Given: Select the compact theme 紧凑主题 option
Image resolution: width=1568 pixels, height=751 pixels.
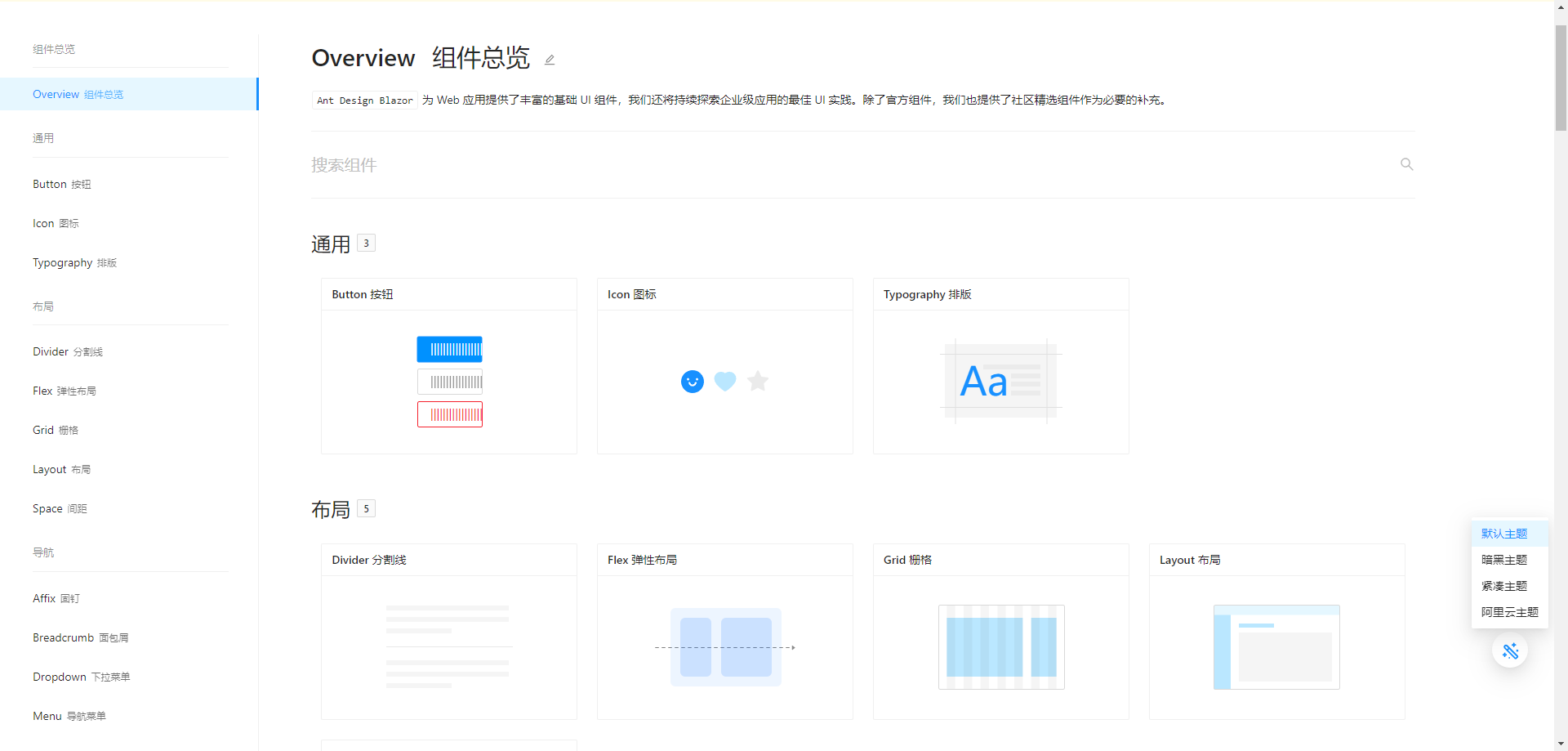Looking at the screenshot, I should [x=1503, y=586].
